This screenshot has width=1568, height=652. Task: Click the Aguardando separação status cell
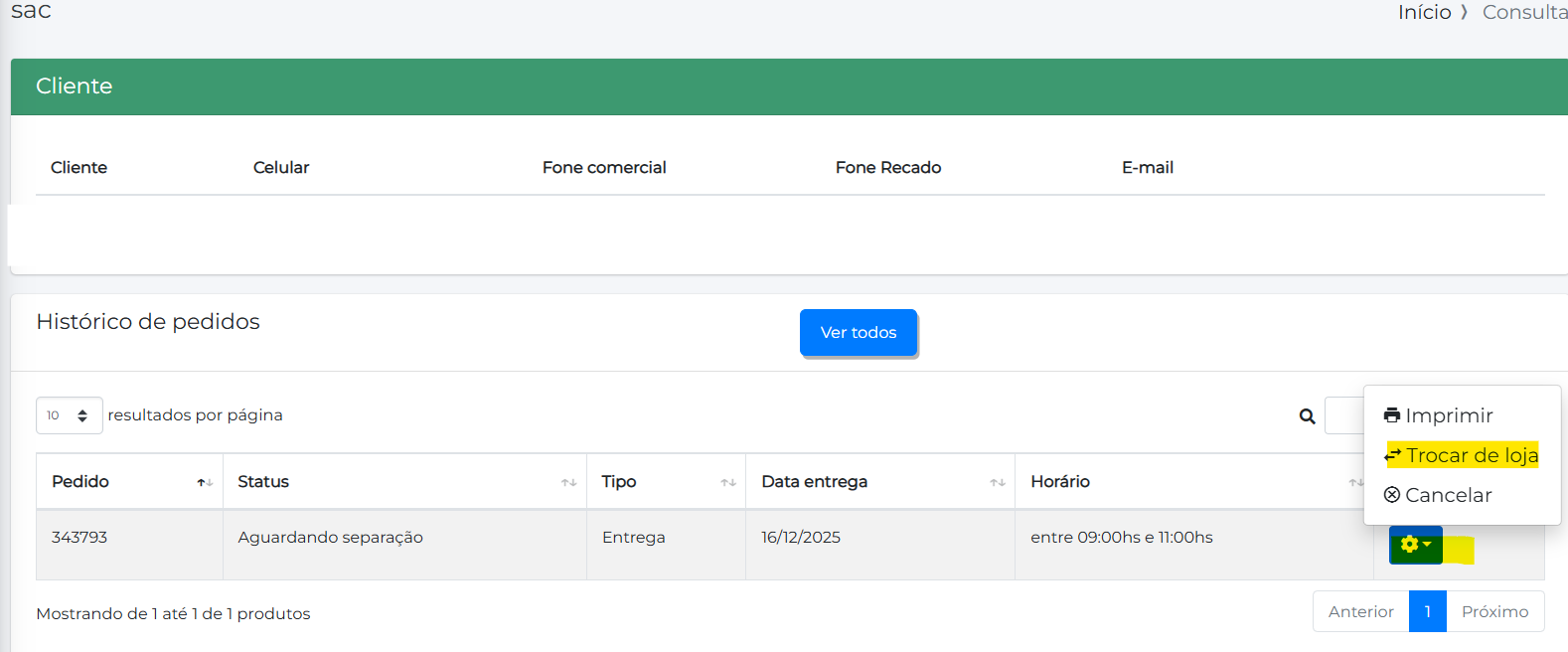(330, 537)
